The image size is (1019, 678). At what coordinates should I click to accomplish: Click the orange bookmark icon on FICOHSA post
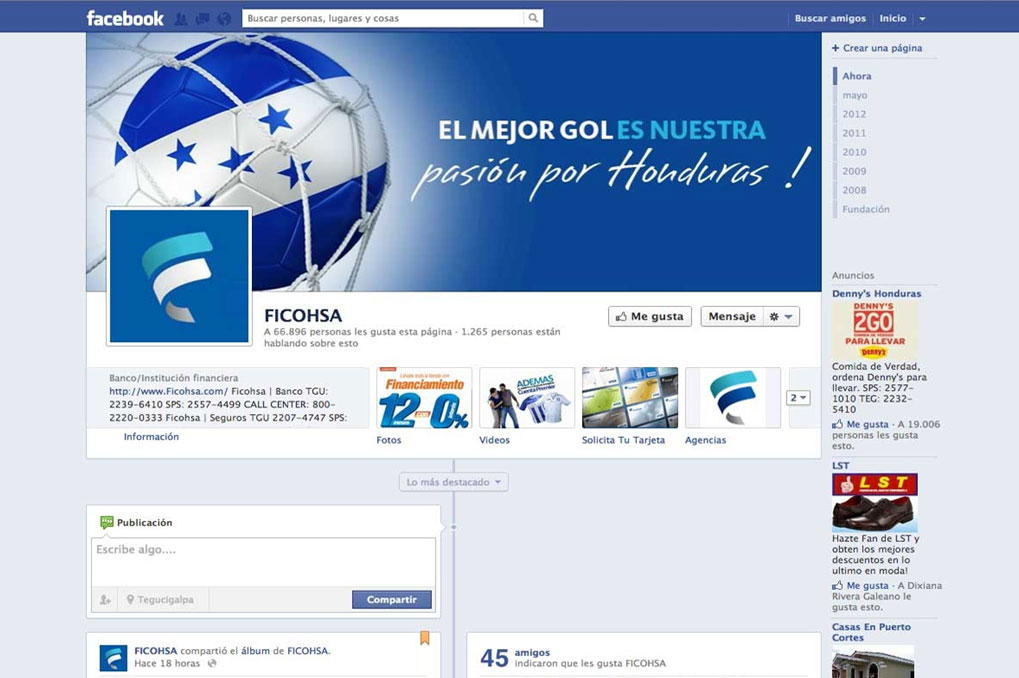click(424, 638)
